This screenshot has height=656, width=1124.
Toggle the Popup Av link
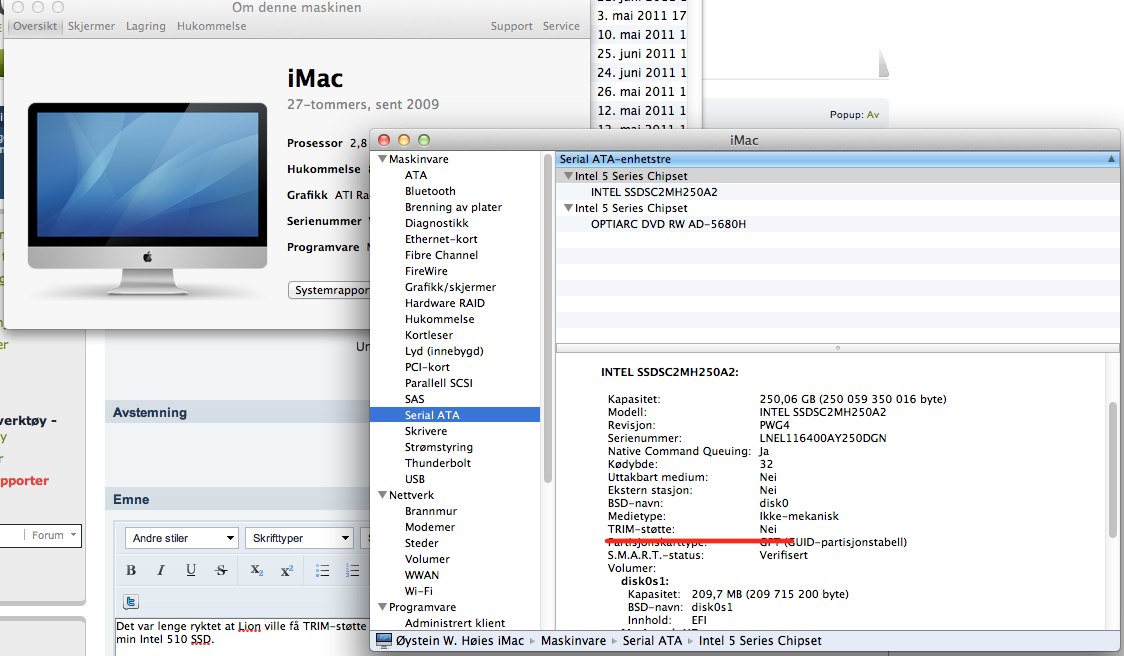click(x=872, y=115)
